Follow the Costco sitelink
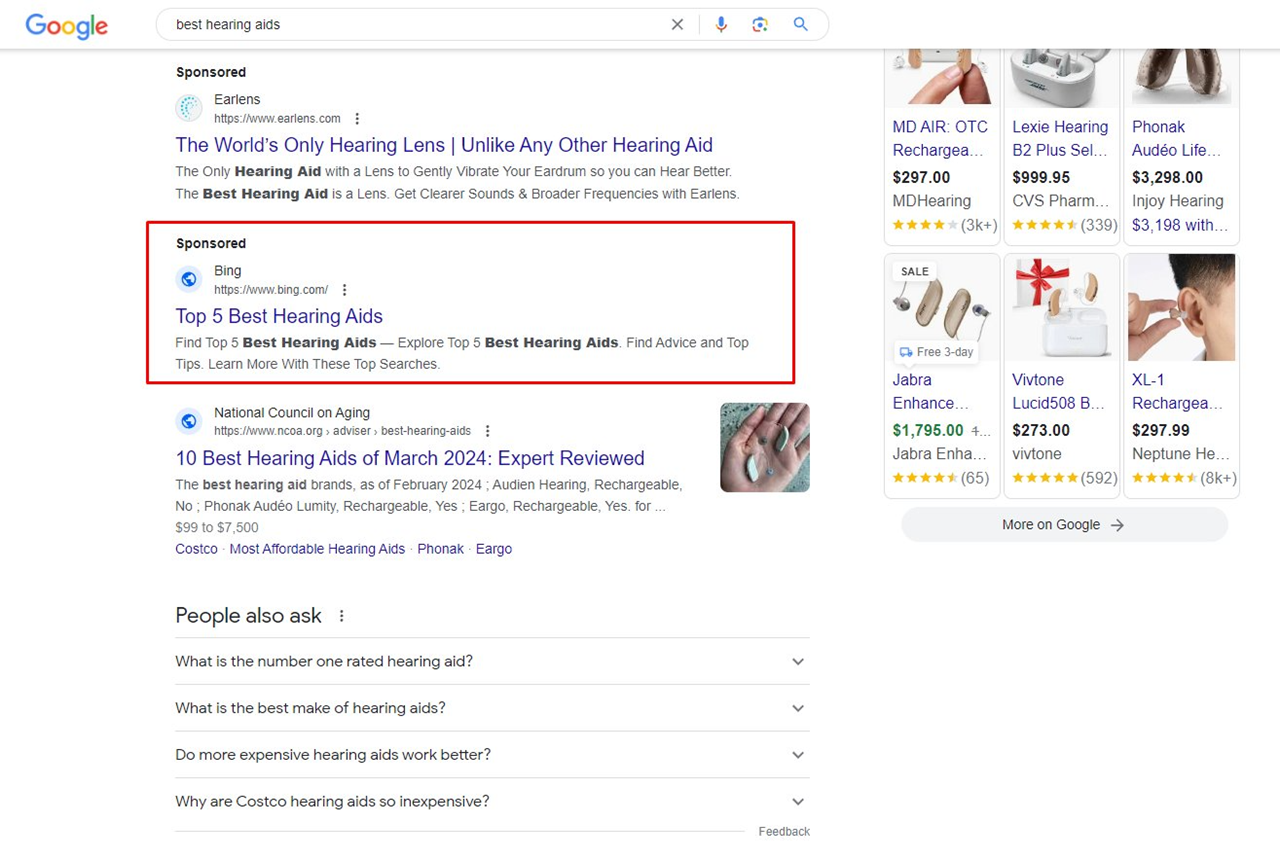The height and width of the screenshot is (859, 1280). [196, 549]
